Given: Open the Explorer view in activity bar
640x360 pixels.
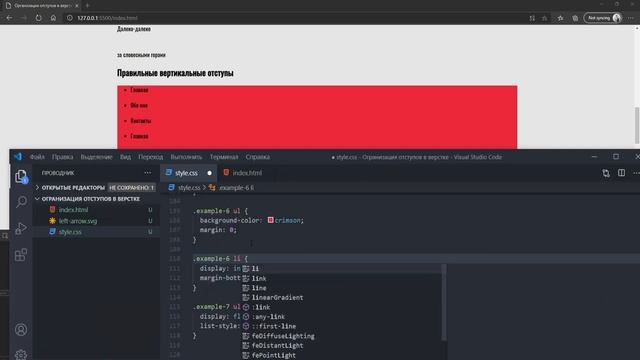Looking at the screenshot, I should coord(21,177).
